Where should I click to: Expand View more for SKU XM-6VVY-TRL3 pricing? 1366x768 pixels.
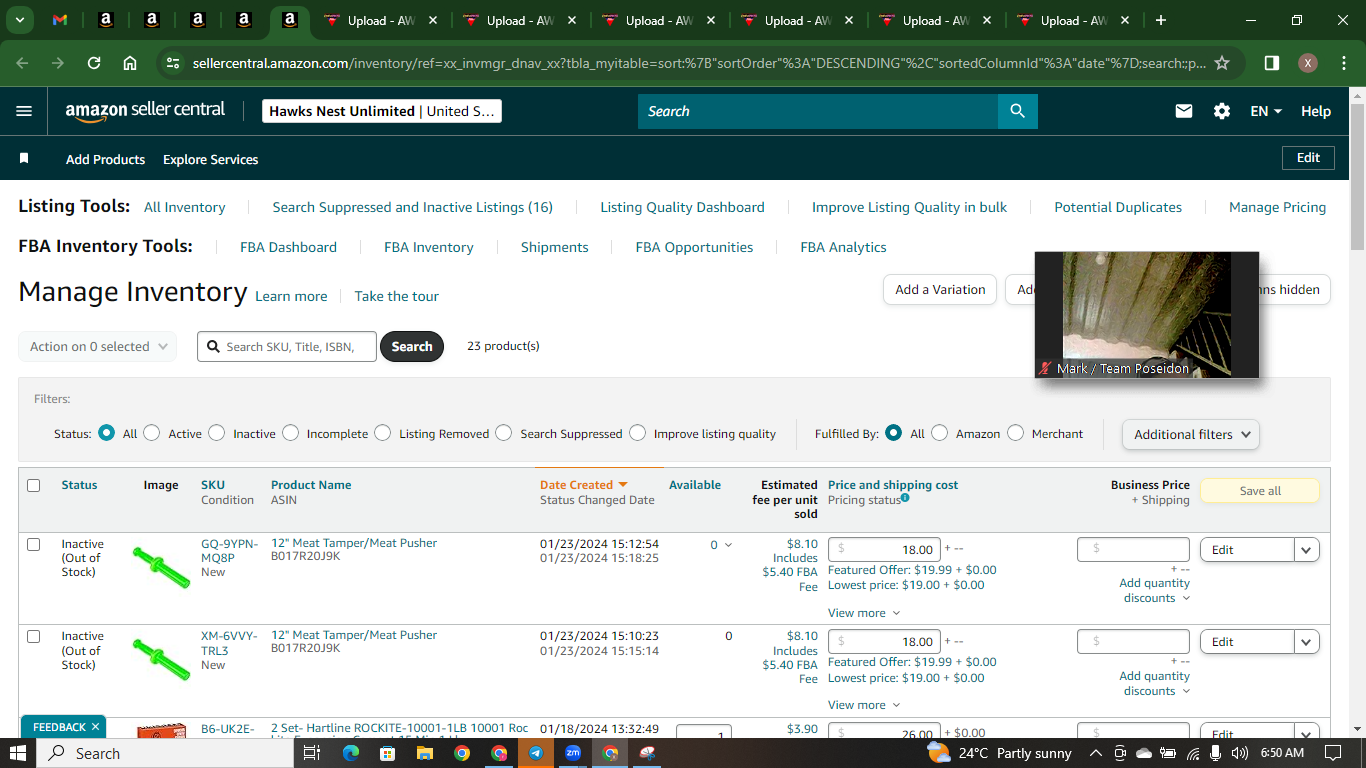[x=864, y=705]
